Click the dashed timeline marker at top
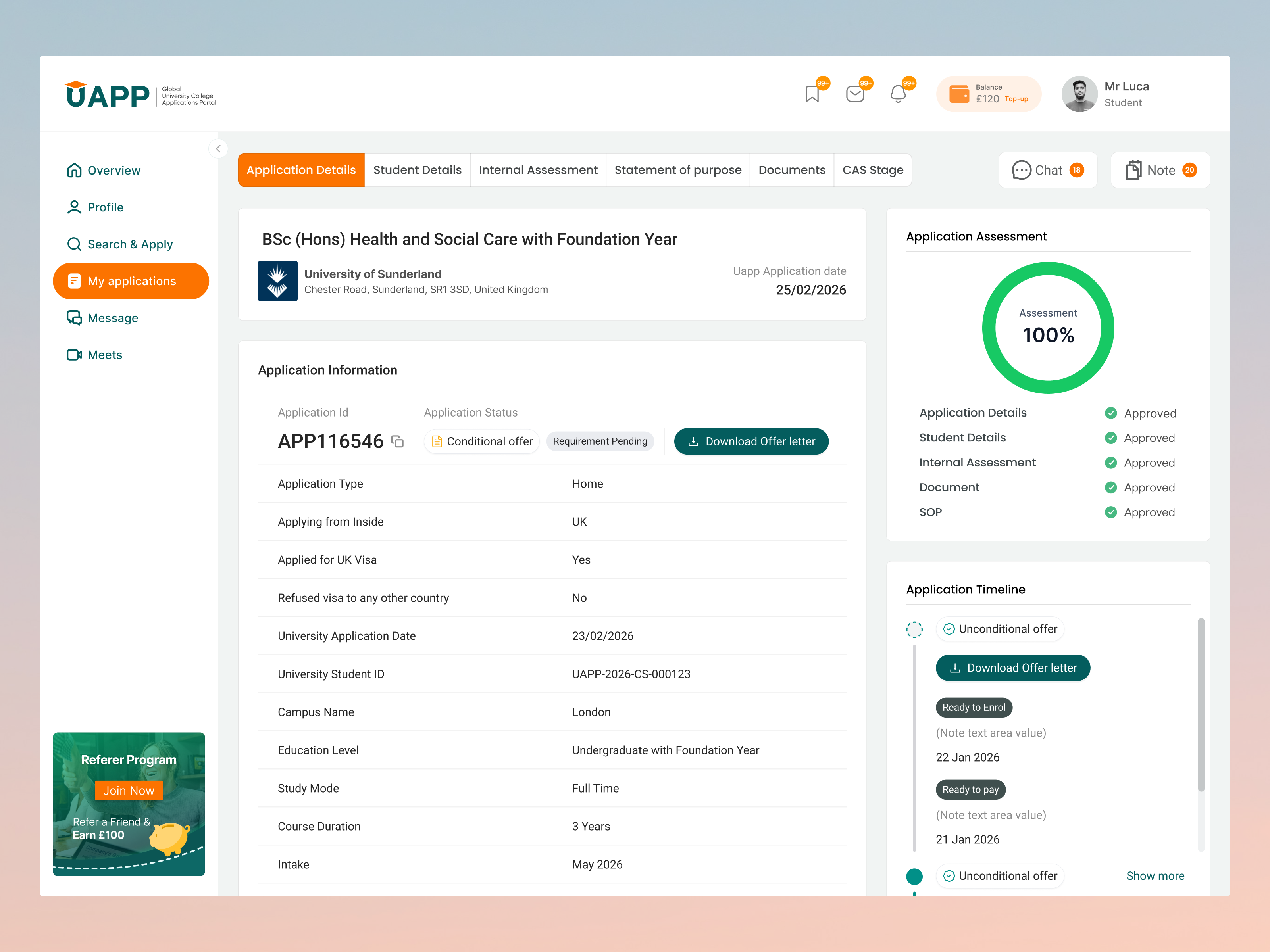The image size is (1270, 952). (915, 630)
